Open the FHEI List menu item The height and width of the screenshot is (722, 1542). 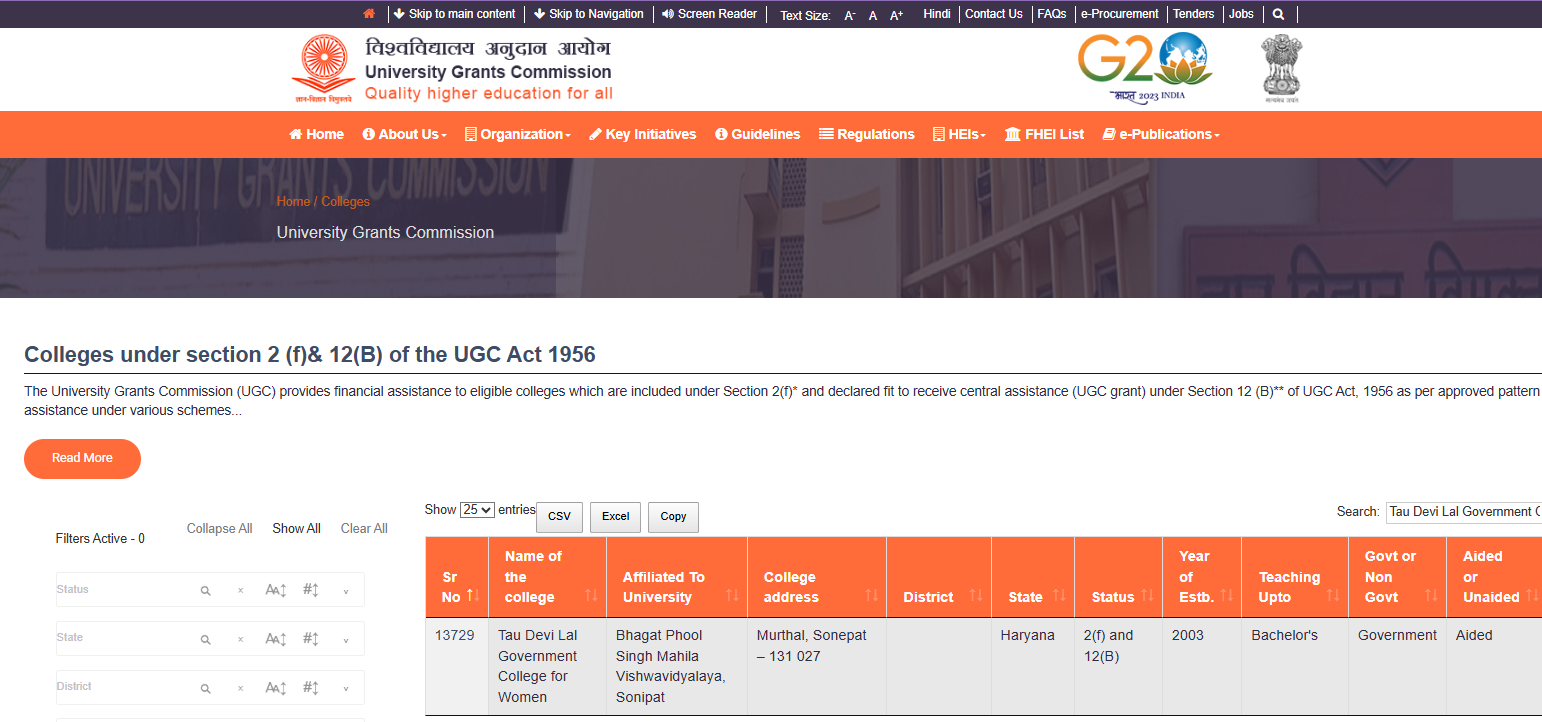point(1044,134)
